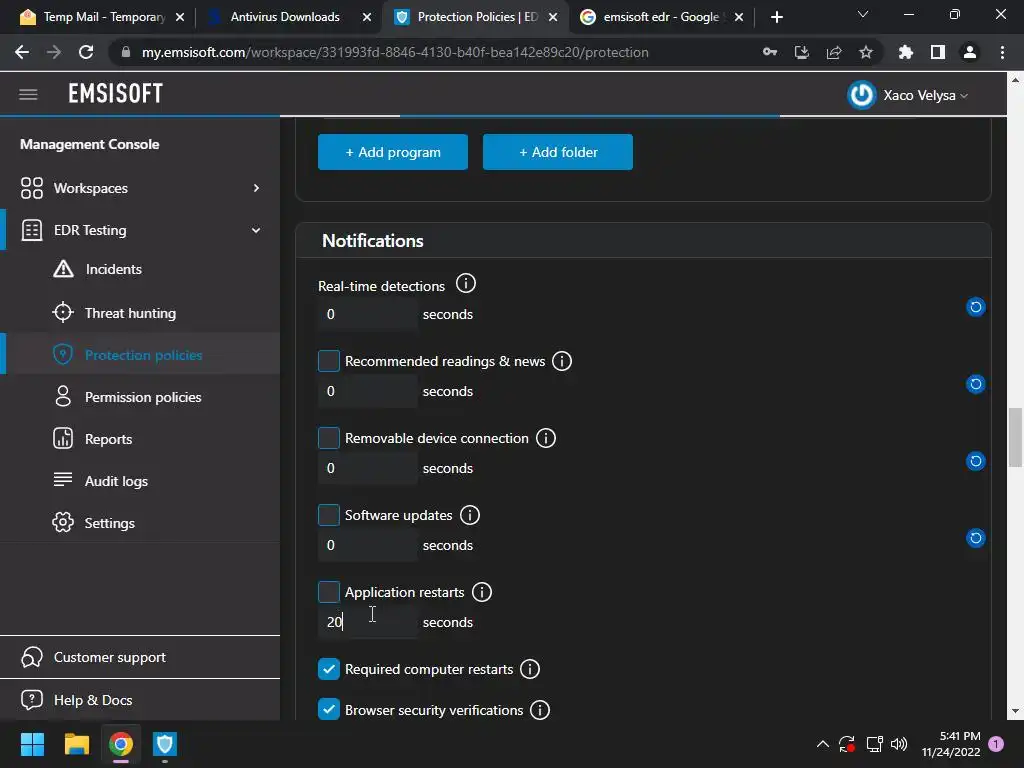Screen dimensions: 1024x768
Task: Show info for Real-time detections
Action: (x=466, y=283)
